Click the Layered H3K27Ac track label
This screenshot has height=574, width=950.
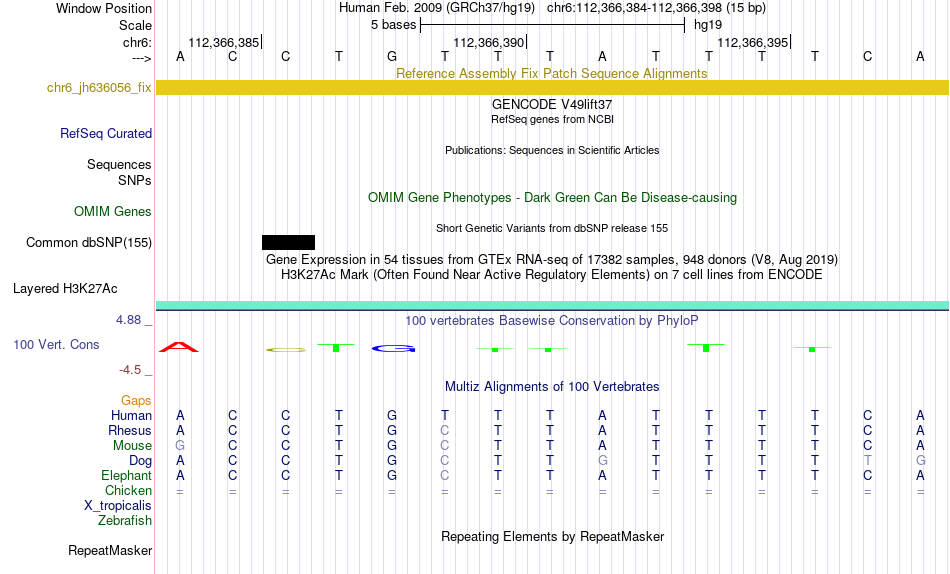pyautogui.click(x=65, y=289)
